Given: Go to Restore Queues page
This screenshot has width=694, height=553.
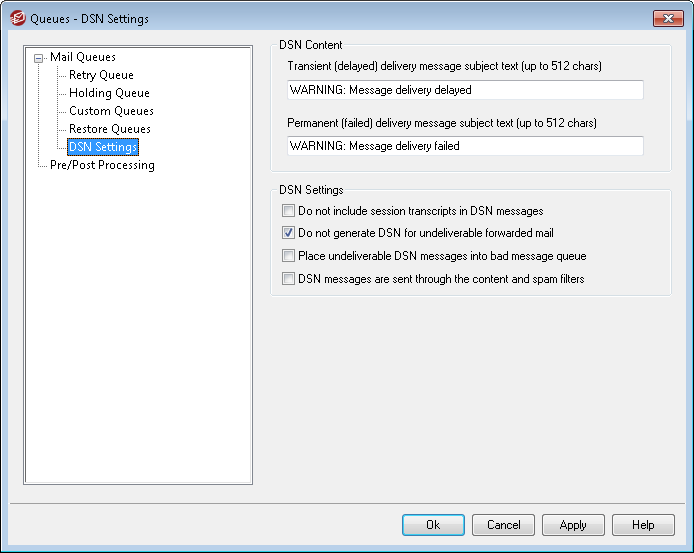Looking at the screenshot, I should coord(110,129).
